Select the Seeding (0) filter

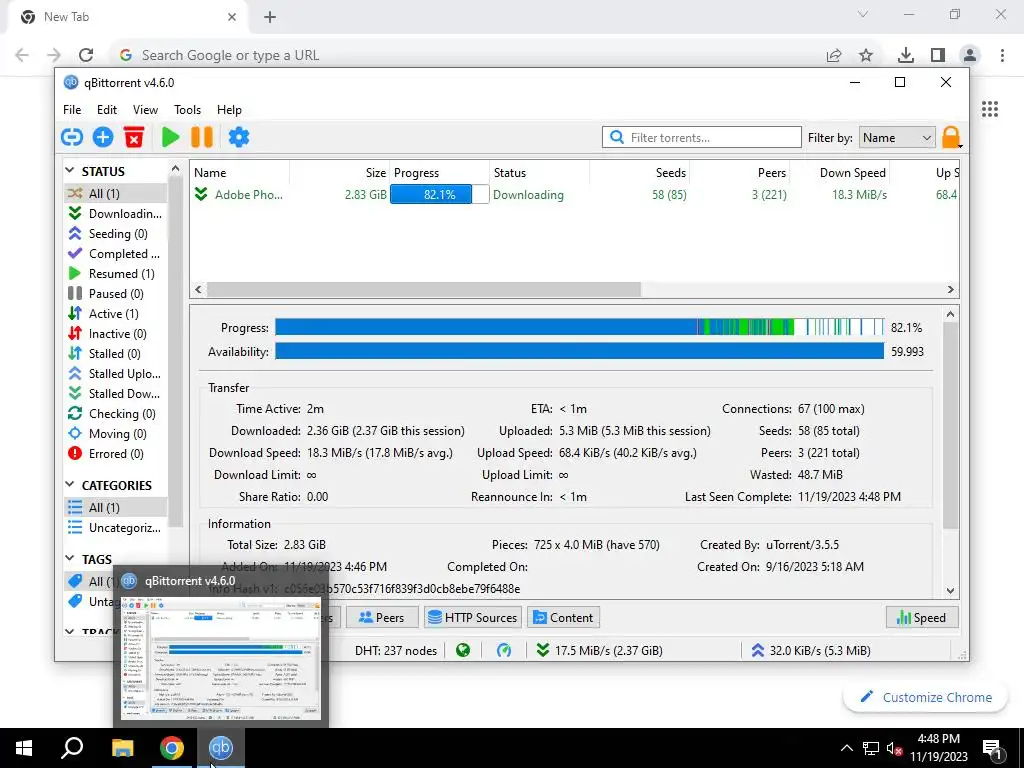[116, 234]
